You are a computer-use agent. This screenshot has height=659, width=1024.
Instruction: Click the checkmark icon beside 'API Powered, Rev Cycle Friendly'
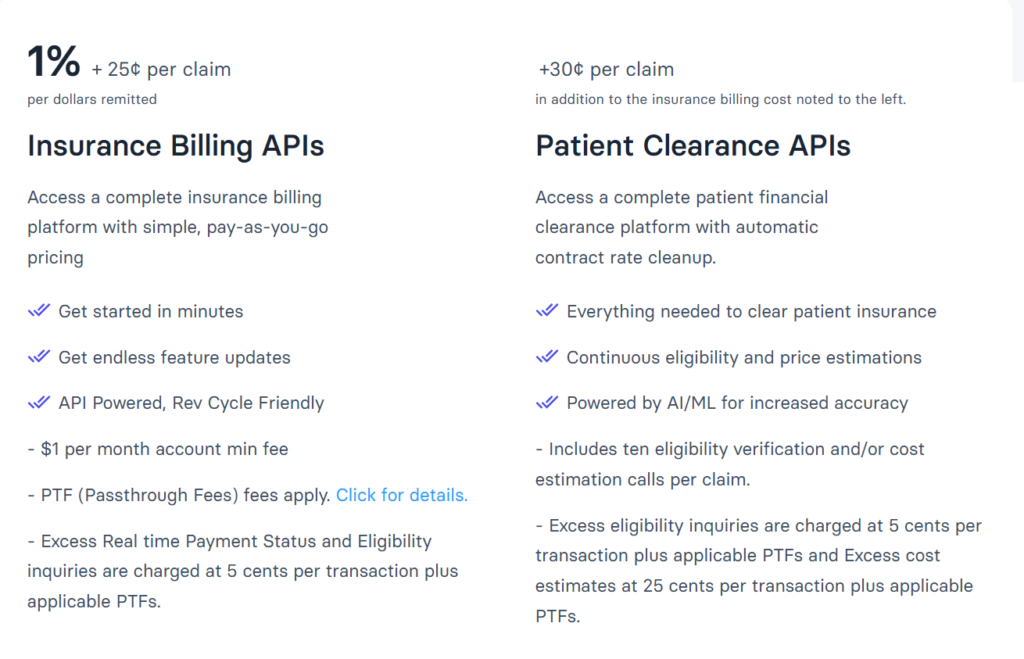tap(39, 403)
